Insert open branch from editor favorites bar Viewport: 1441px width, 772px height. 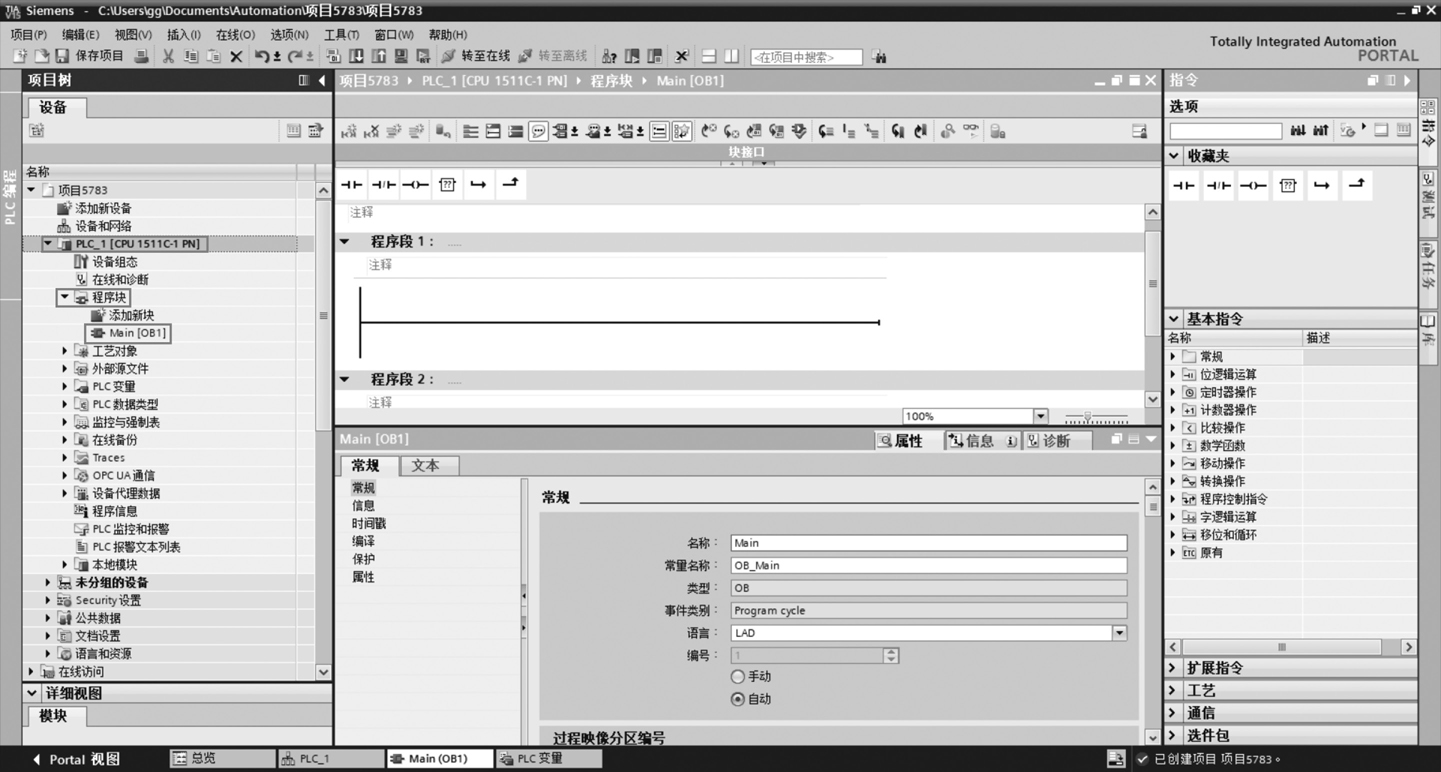(479, 185)
